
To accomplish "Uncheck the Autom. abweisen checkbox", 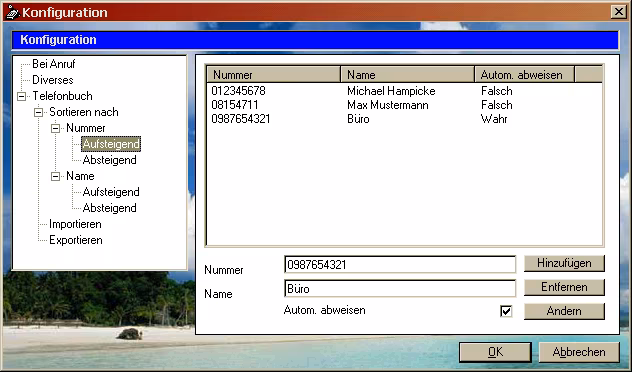I will point(506,311).
